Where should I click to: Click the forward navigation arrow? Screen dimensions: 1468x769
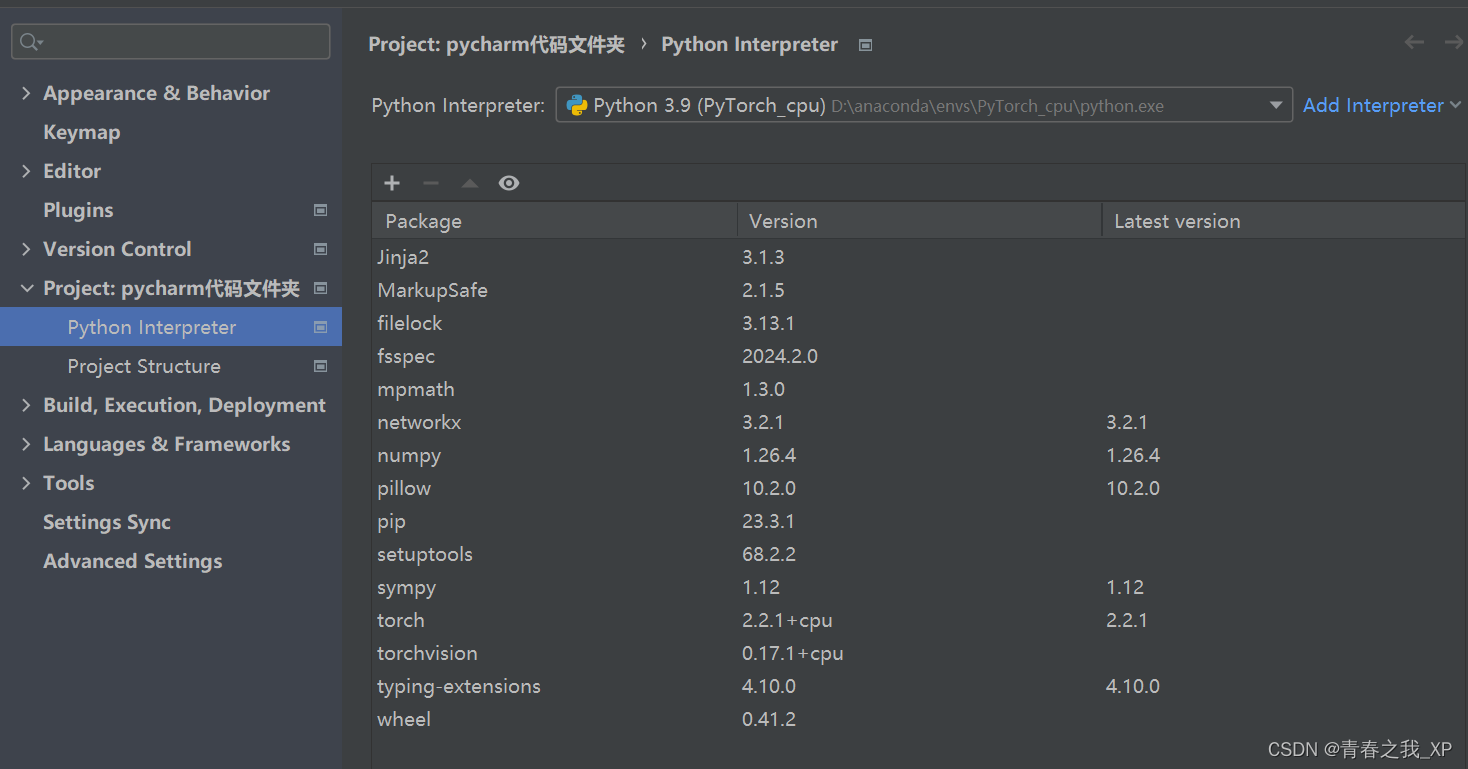click(x=1454, y=42)
